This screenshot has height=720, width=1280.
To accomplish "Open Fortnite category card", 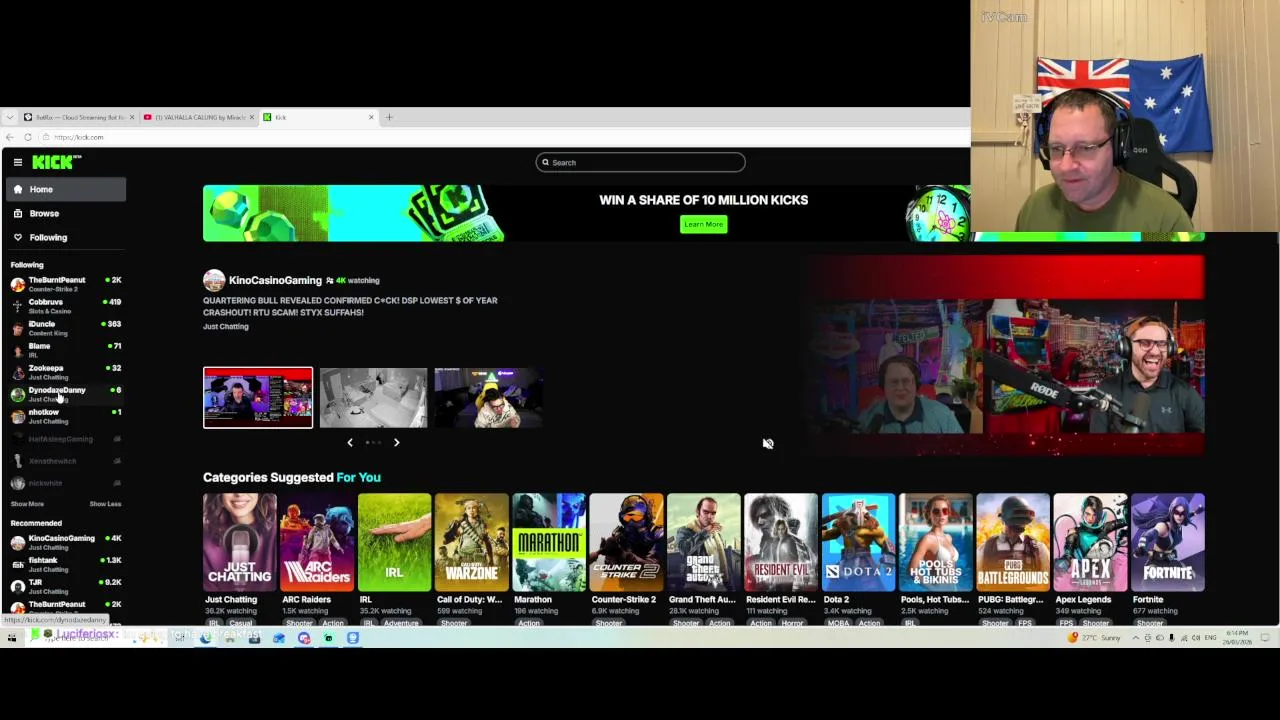I will [1168, 541].
